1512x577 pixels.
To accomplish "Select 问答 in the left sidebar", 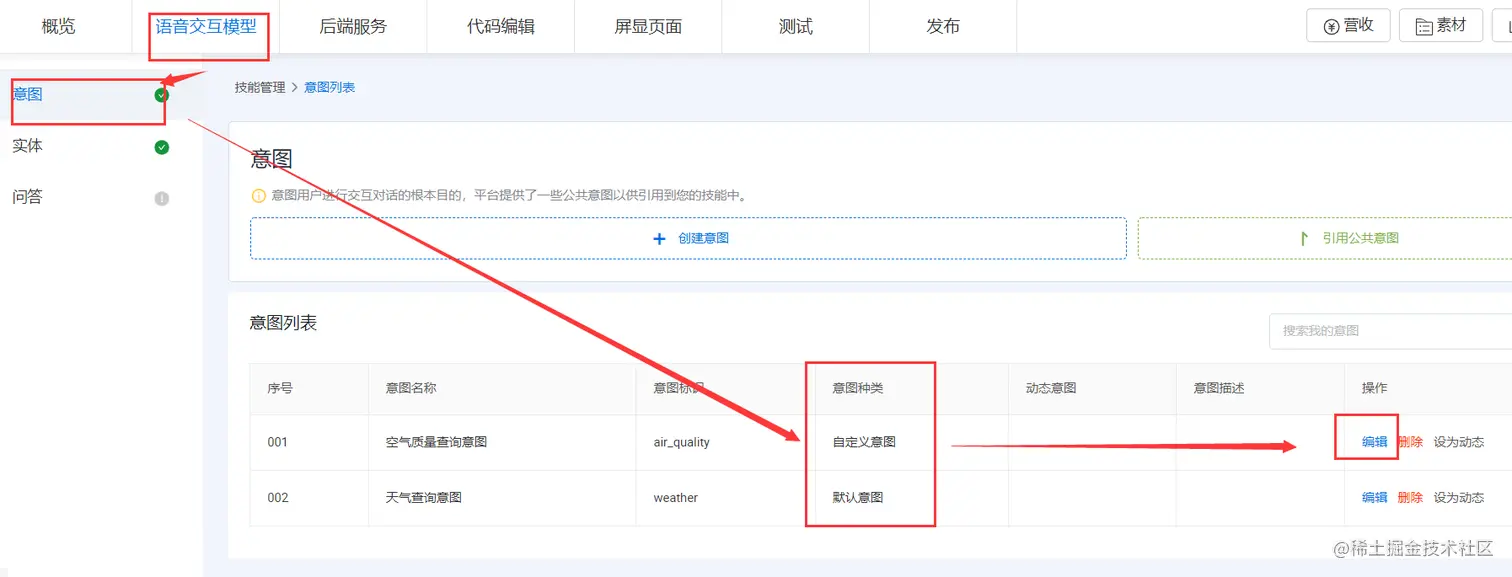I will pyautogui.click(x=26, y=197).
